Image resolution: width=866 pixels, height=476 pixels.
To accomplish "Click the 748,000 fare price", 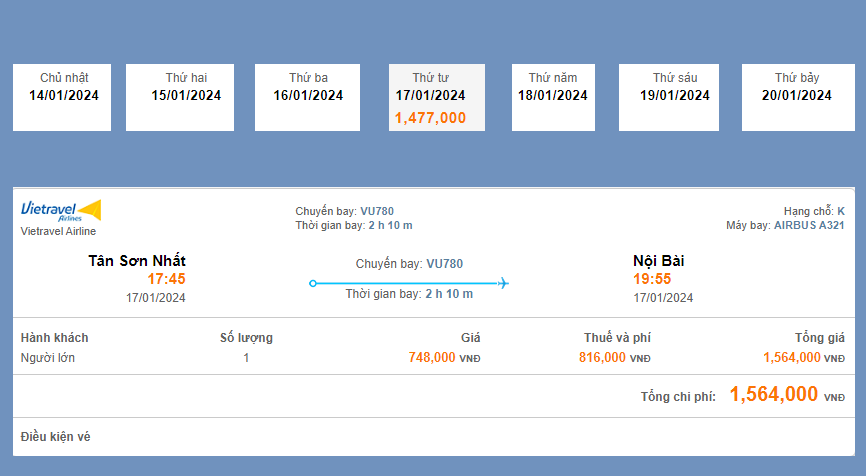I will click(x=432, y=357).
